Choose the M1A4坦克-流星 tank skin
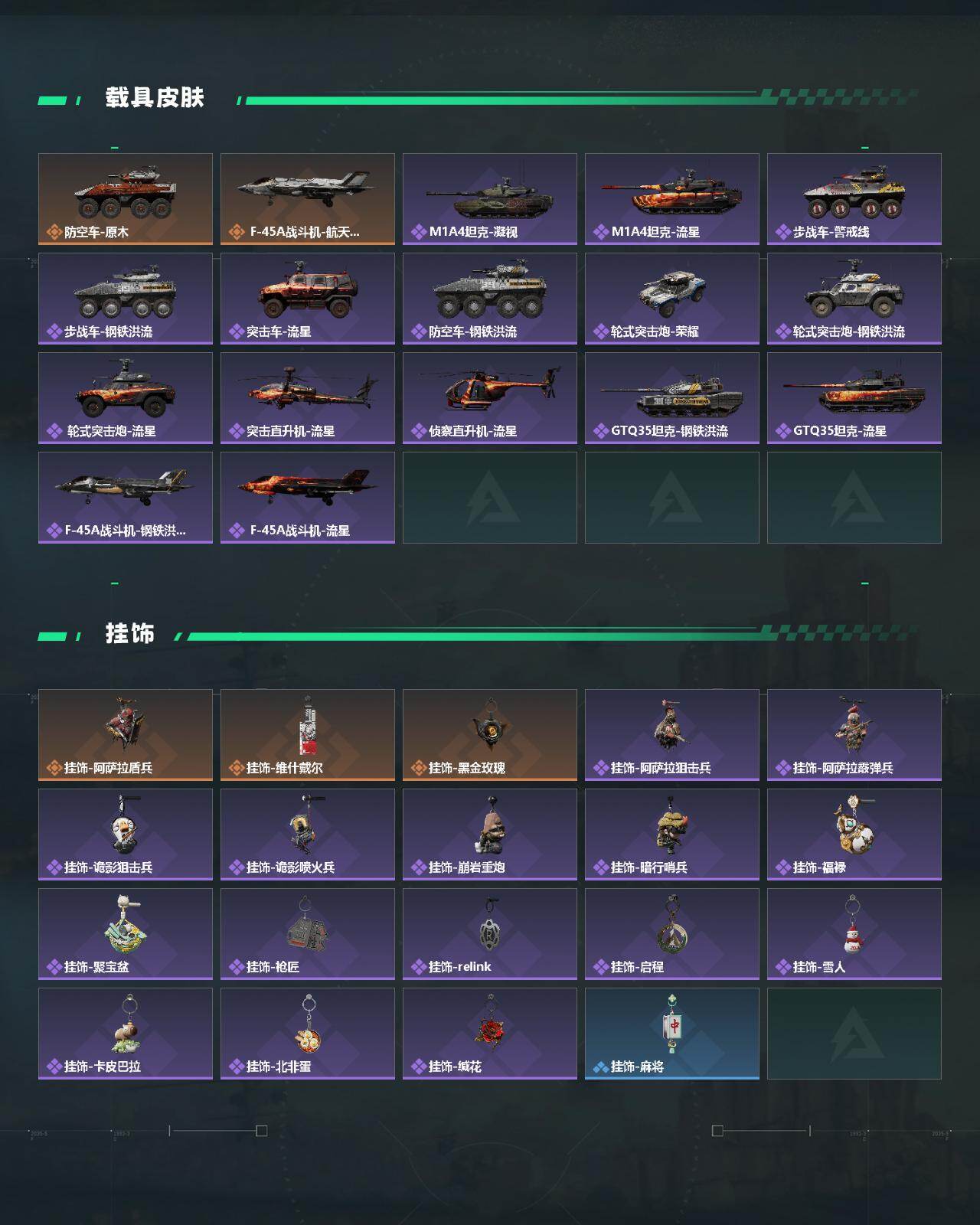 tap(672, 199)
